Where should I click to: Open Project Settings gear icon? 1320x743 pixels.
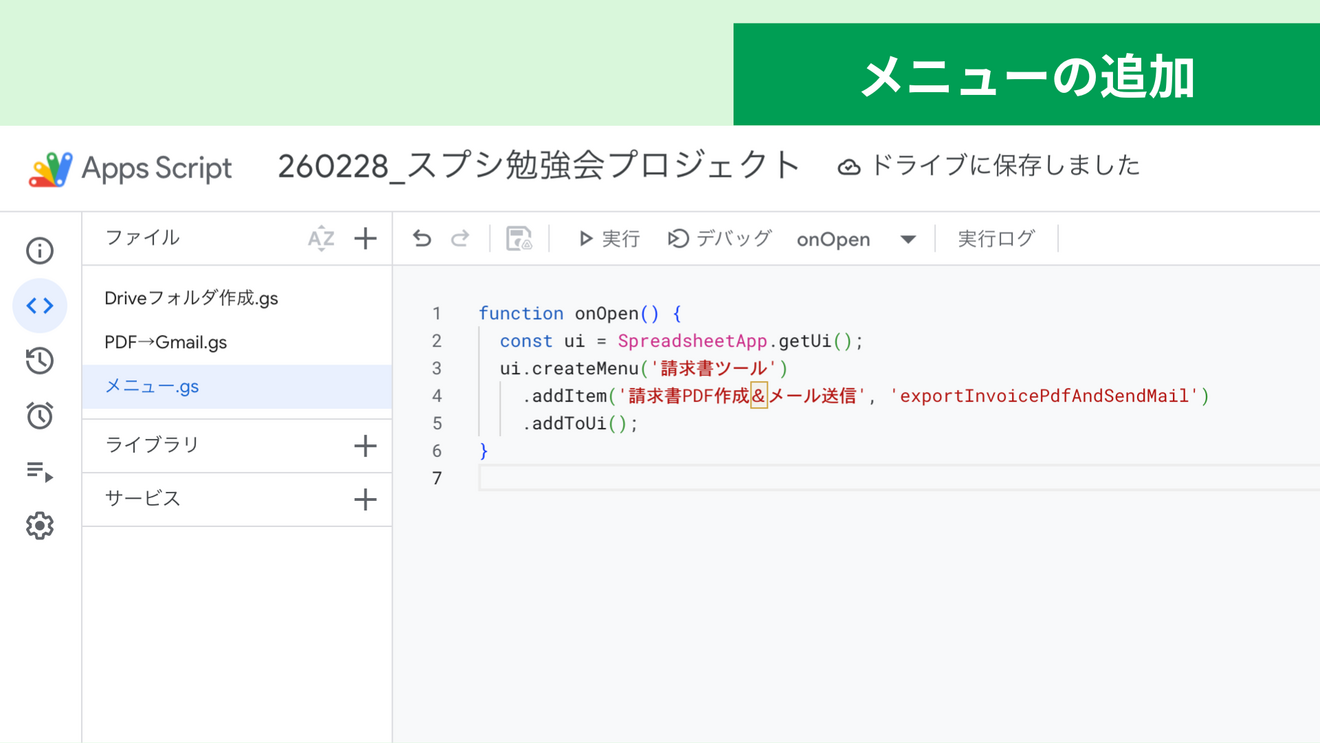coord(40,526)
